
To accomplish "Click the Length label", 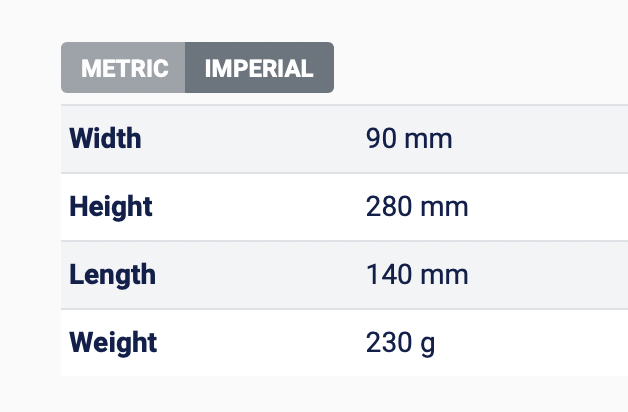I will [112, 275].
